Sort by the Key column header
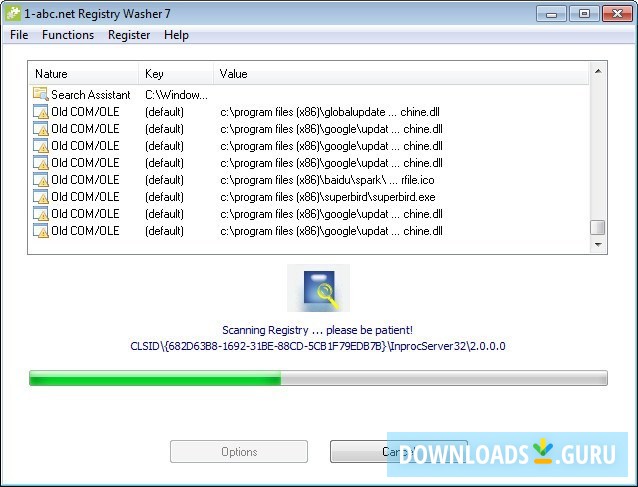The image size is (638, 487). [x=176, y=74]
